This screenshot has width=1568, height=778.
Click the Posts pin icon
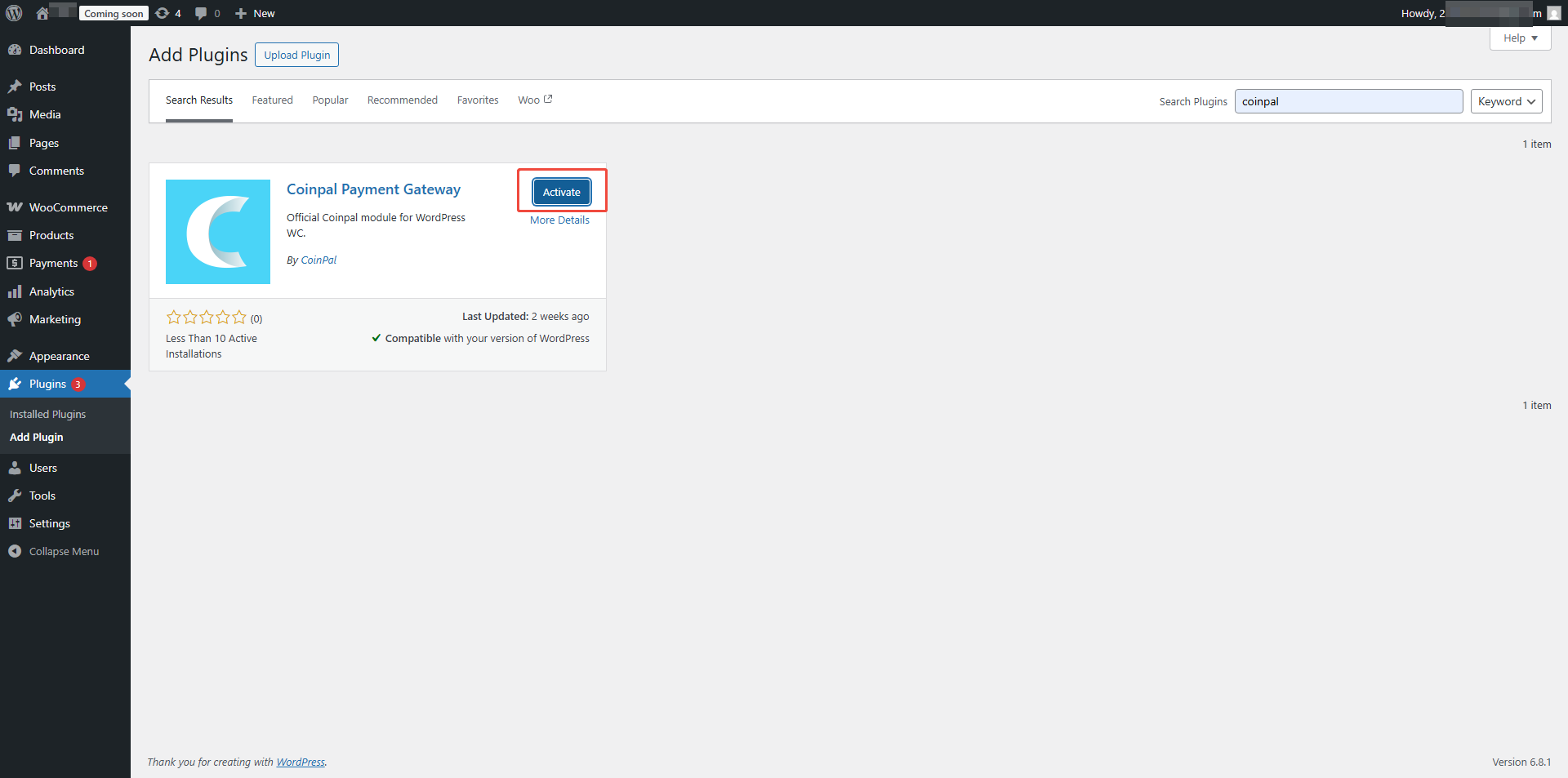point(15,87)
